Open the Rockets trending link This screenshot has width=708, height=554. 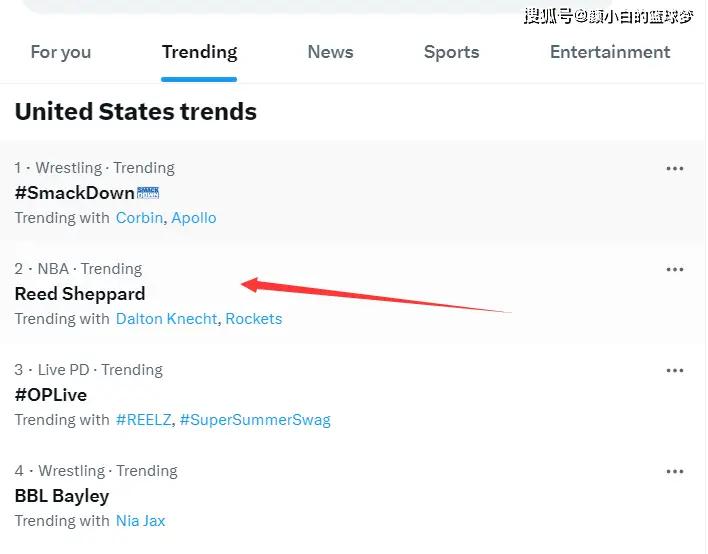coord(254,319)
